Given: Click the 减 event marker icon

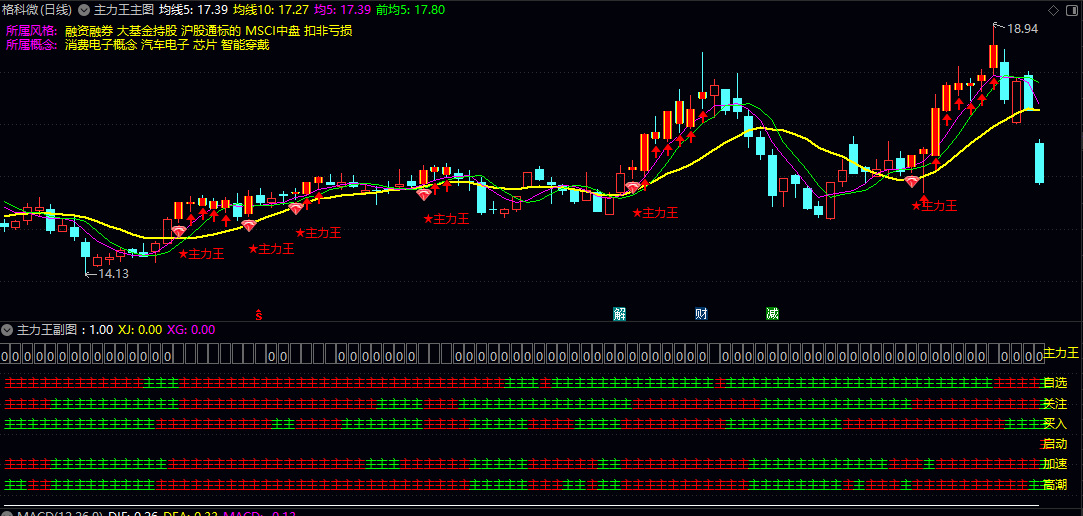Looking at the screenshot, I should (772, 314).
